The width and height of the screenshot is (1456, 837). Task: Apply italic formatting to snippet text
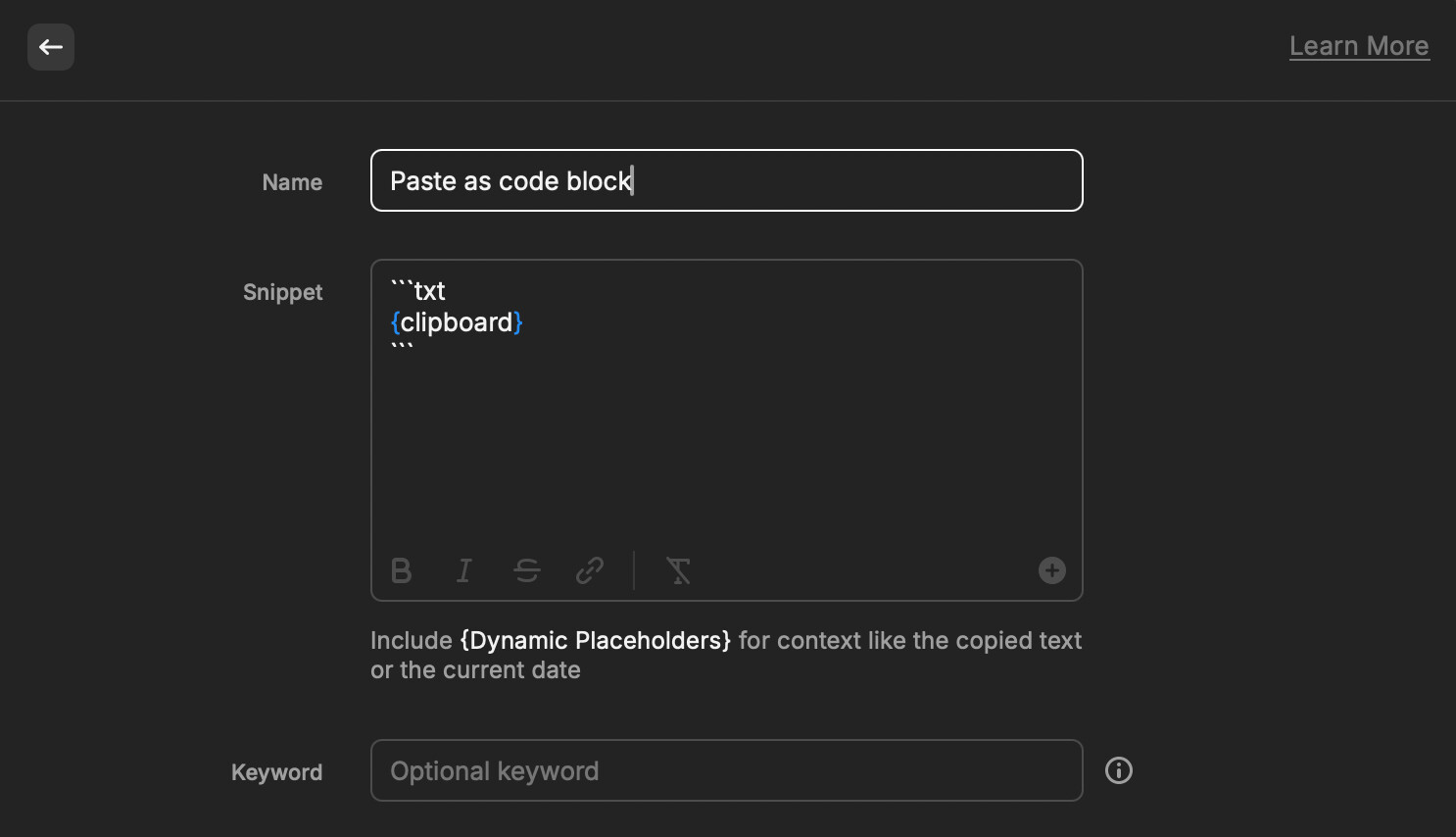coord(464,570)
